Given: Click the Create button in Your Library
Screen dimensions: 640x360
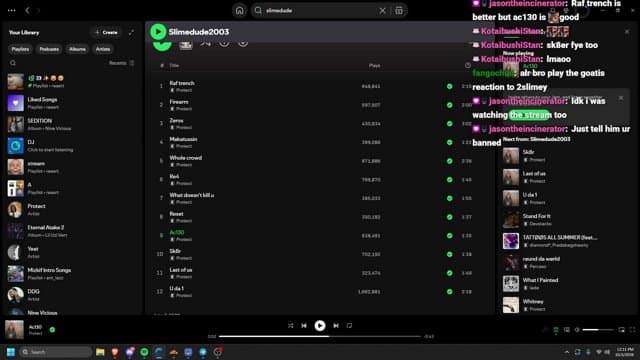Looking at the screenshot, I should [x=106, y=32].
